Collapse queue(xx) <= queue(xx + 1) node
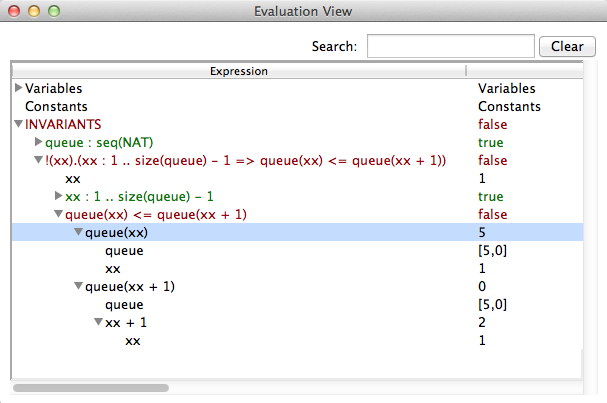 pos(59,215)
